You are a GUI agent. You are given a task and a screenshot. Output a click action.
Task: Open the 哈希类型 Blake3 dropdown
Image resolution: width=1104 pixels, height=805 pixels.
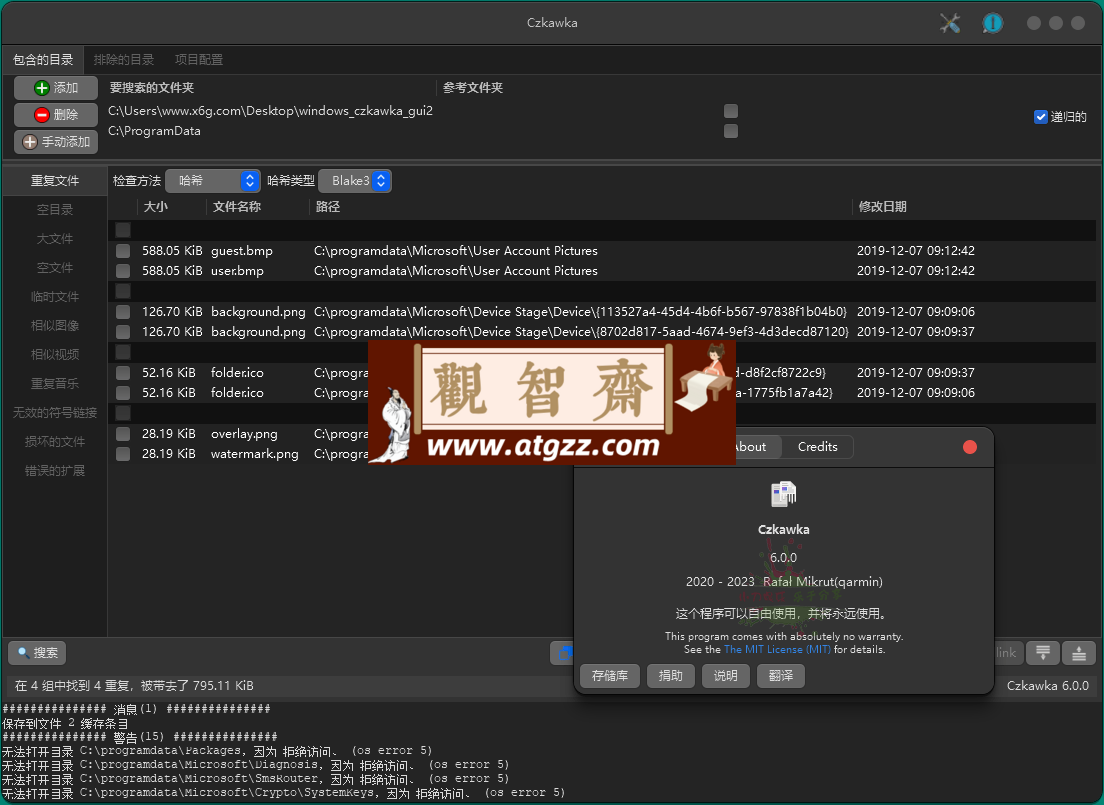[x=355, y=181]
